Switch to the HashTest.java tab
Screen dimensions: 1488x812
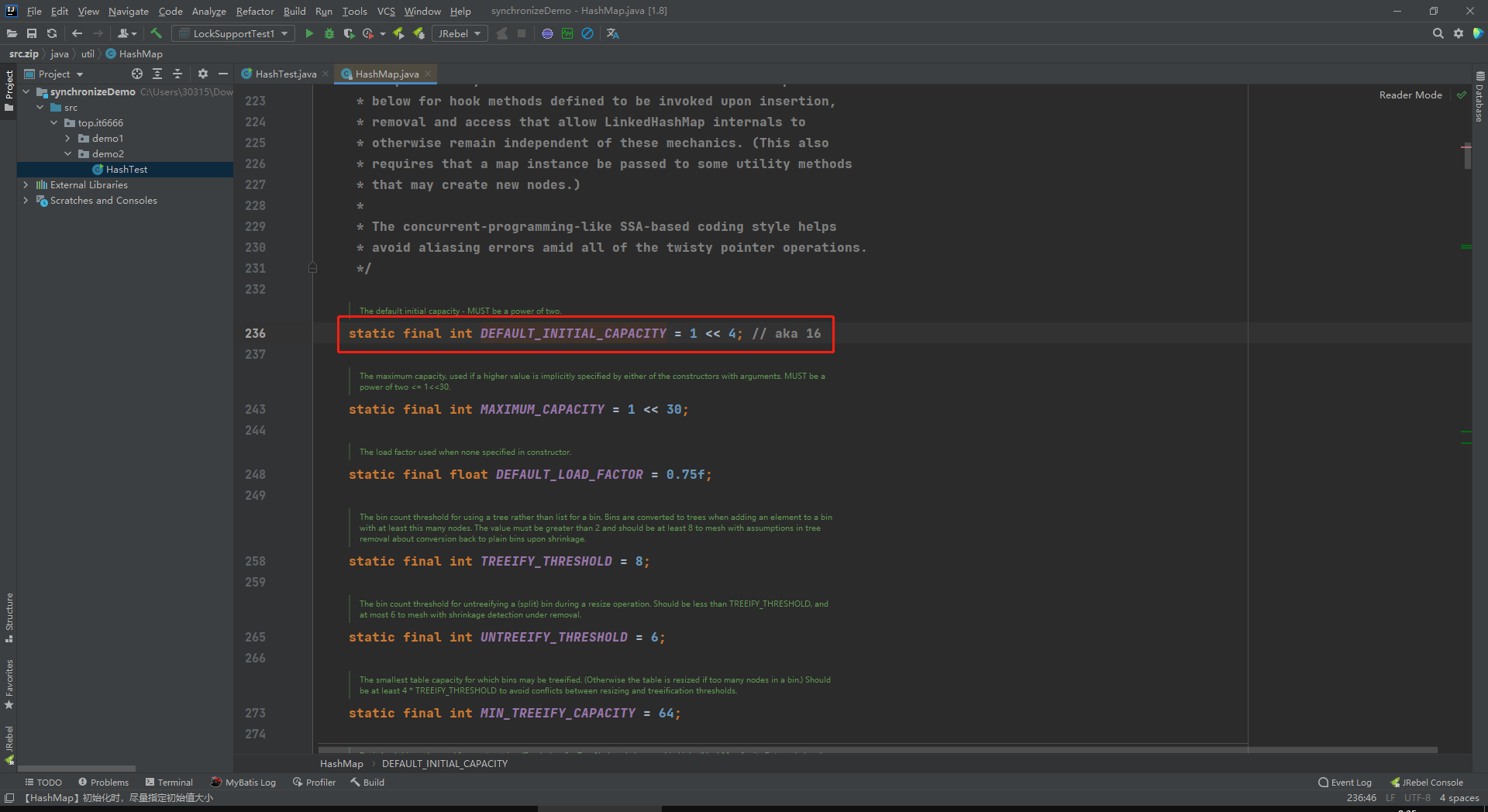click(x=284, y=74)
